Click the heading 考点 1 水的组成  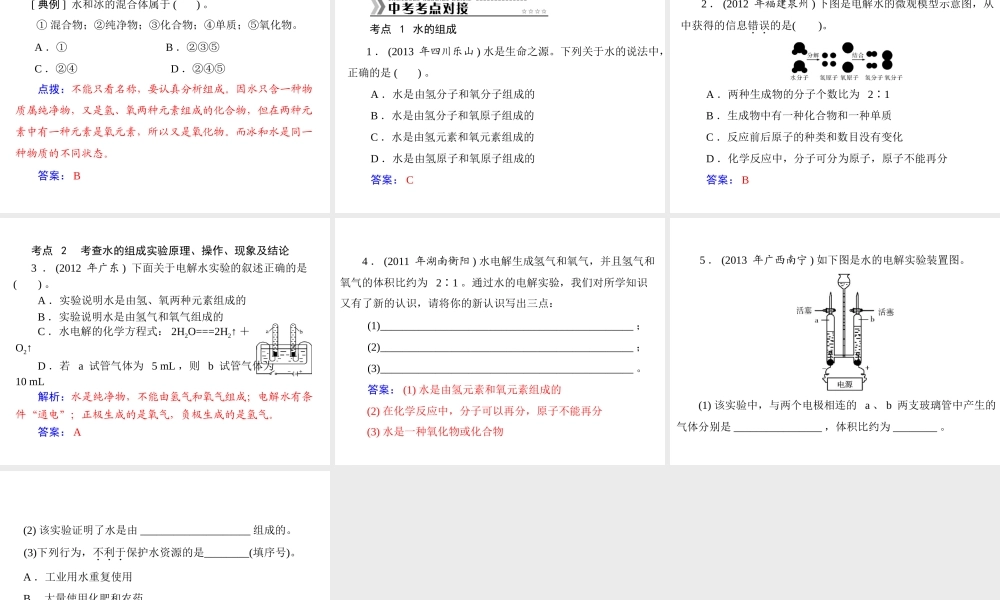click(x=413, y=29)
